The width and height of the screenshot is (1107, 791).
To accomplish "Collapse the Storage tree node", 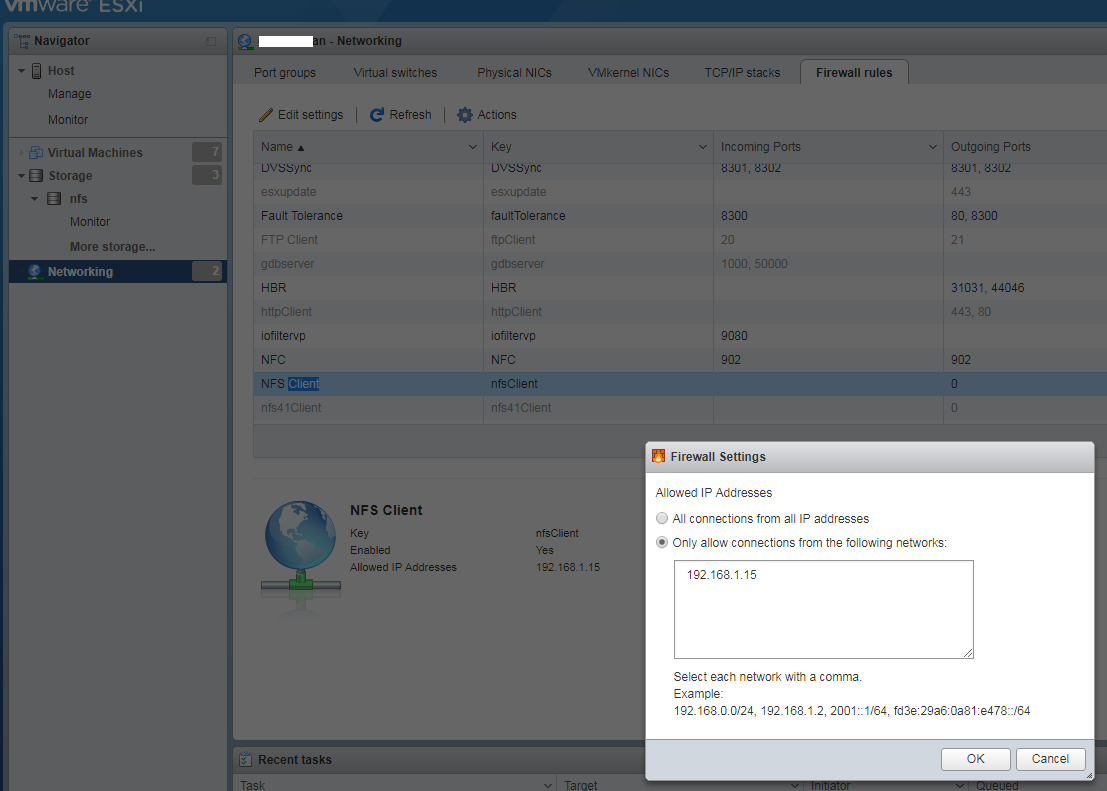I will point(21,176).
